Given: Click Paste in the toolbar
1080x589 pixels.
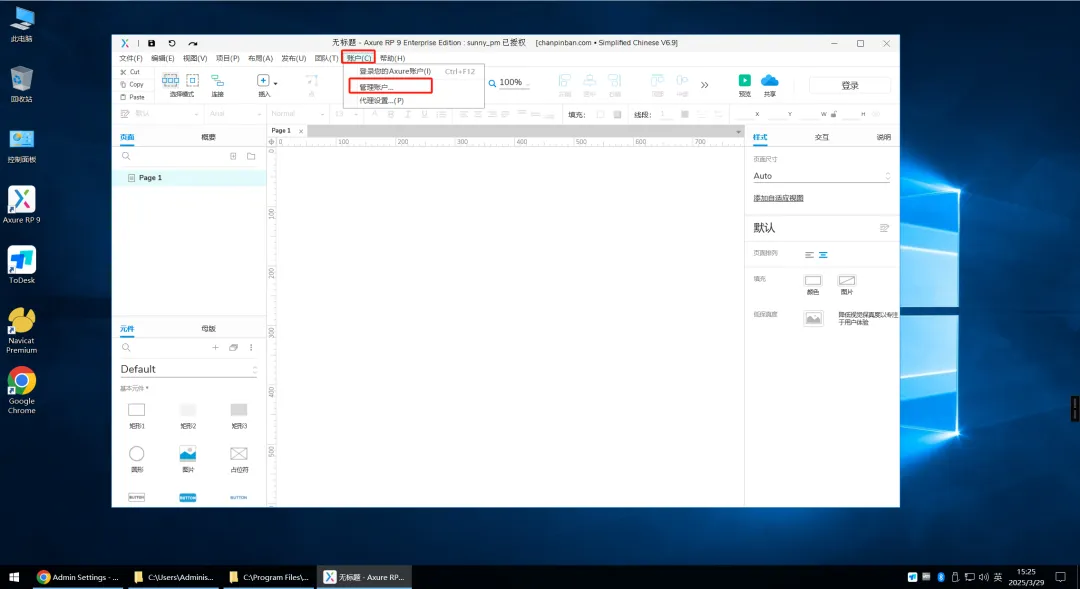Looking at the screenshot, I should [x=132, y=97].
